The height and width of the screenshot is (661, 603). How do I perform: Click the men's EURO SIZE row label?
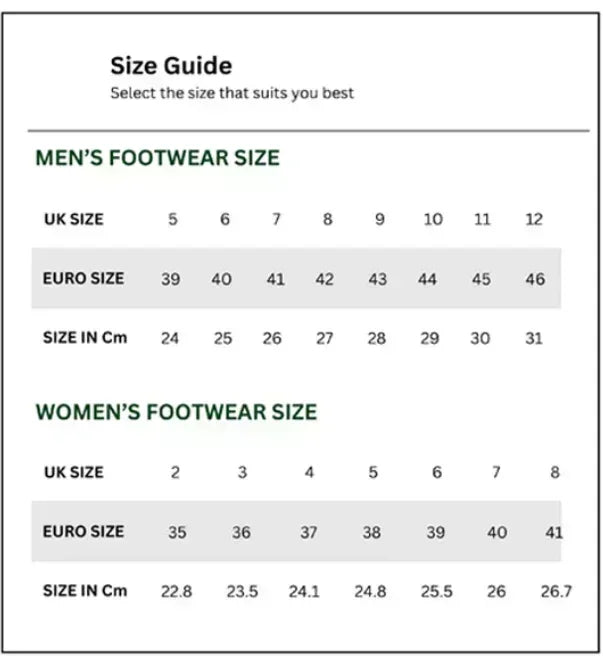click(x=83, y=278)
